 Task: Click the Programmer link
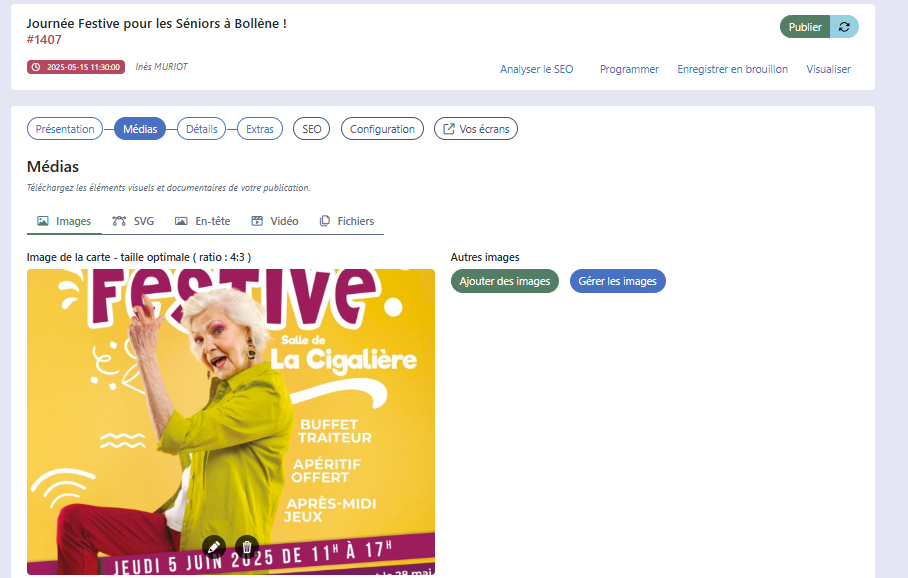point(629,69)
